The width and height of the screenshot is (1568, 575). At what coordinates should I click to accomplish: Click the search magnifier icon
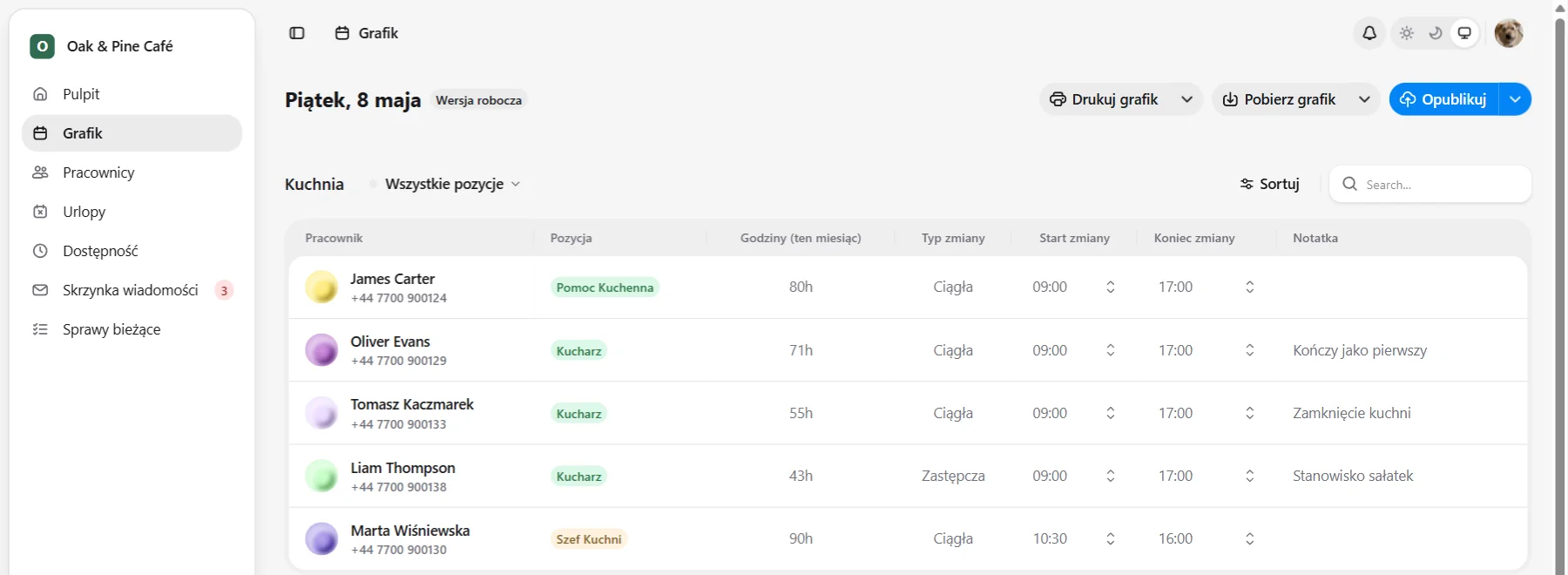pyautogui.click(x=1350, y=184)
